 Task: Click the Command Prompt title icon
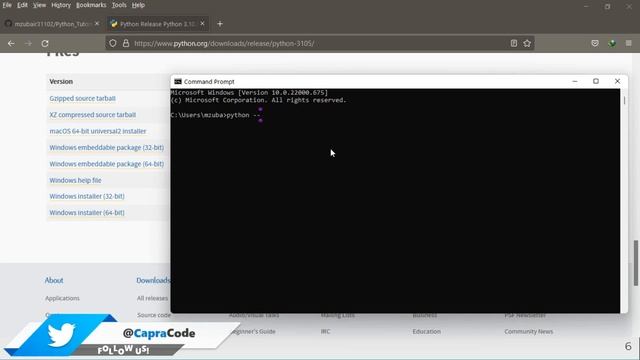[178, 82]
